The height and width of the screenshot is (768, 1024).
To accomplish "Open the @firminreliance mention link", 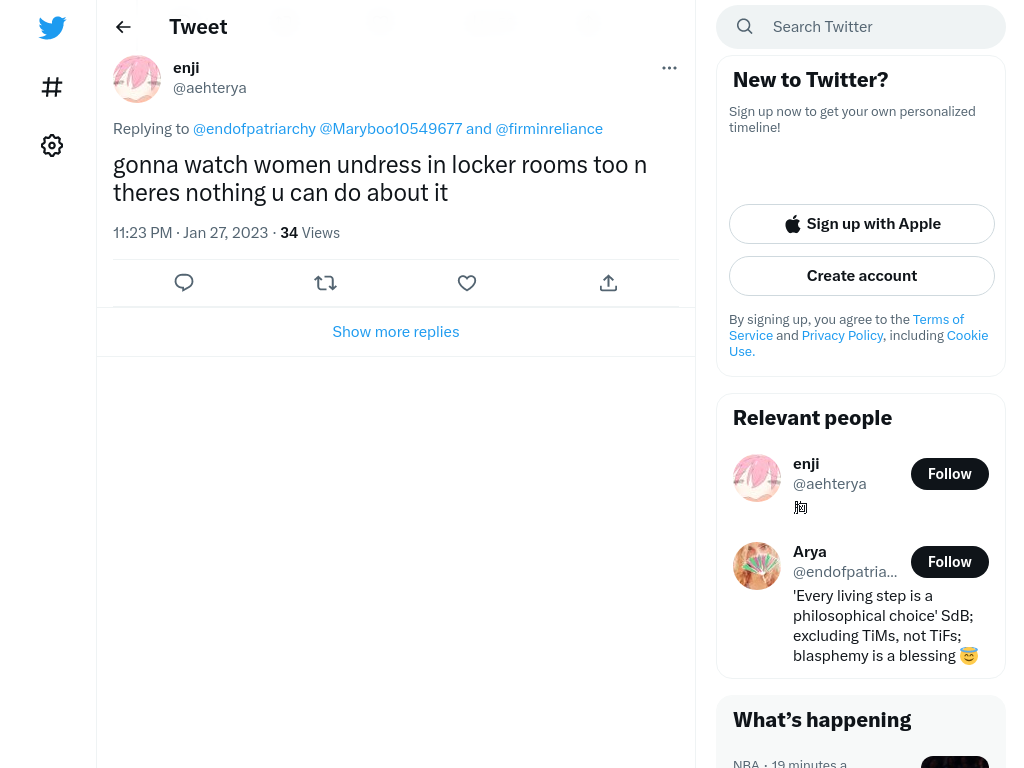I will (549, 129).
